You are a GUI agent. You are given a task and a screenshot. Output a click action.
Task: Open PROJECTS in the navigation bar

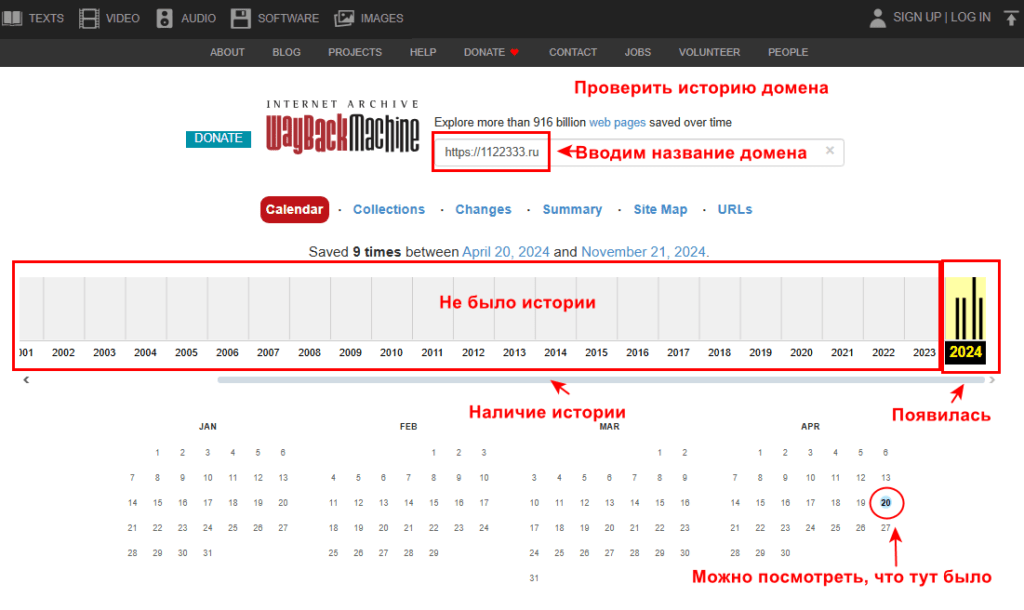tap(355, 52)
